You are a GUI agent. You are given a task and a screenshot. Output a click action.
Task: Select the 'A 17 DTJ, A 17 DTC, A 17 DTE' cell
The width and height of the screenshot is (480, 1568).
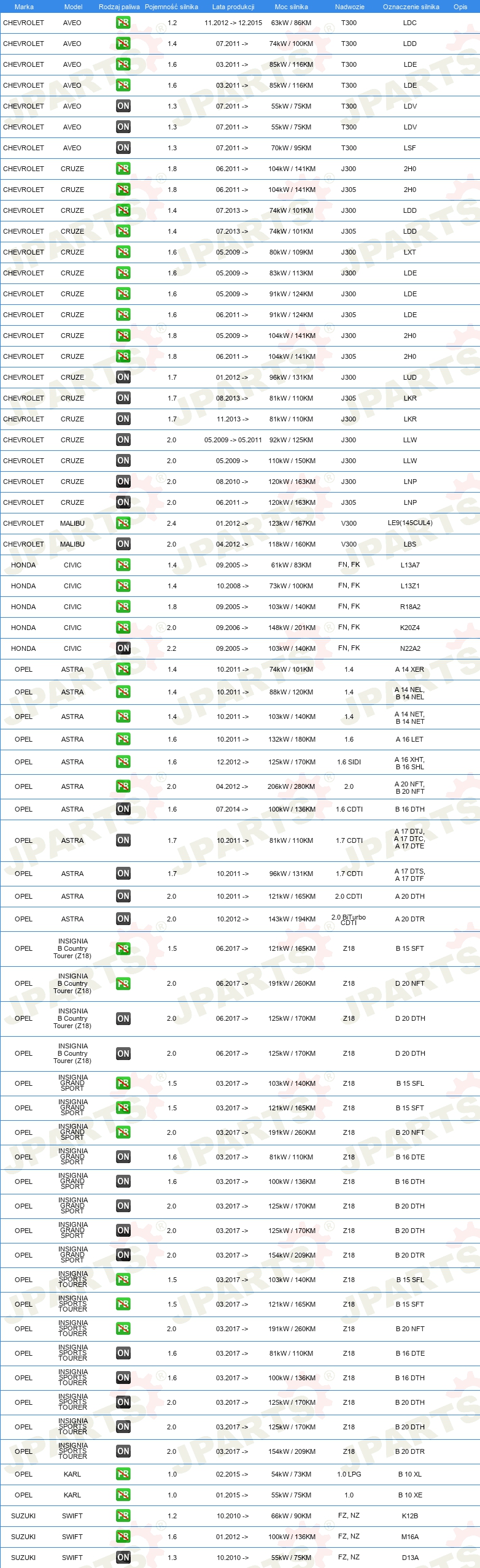[x=409, y=839]
